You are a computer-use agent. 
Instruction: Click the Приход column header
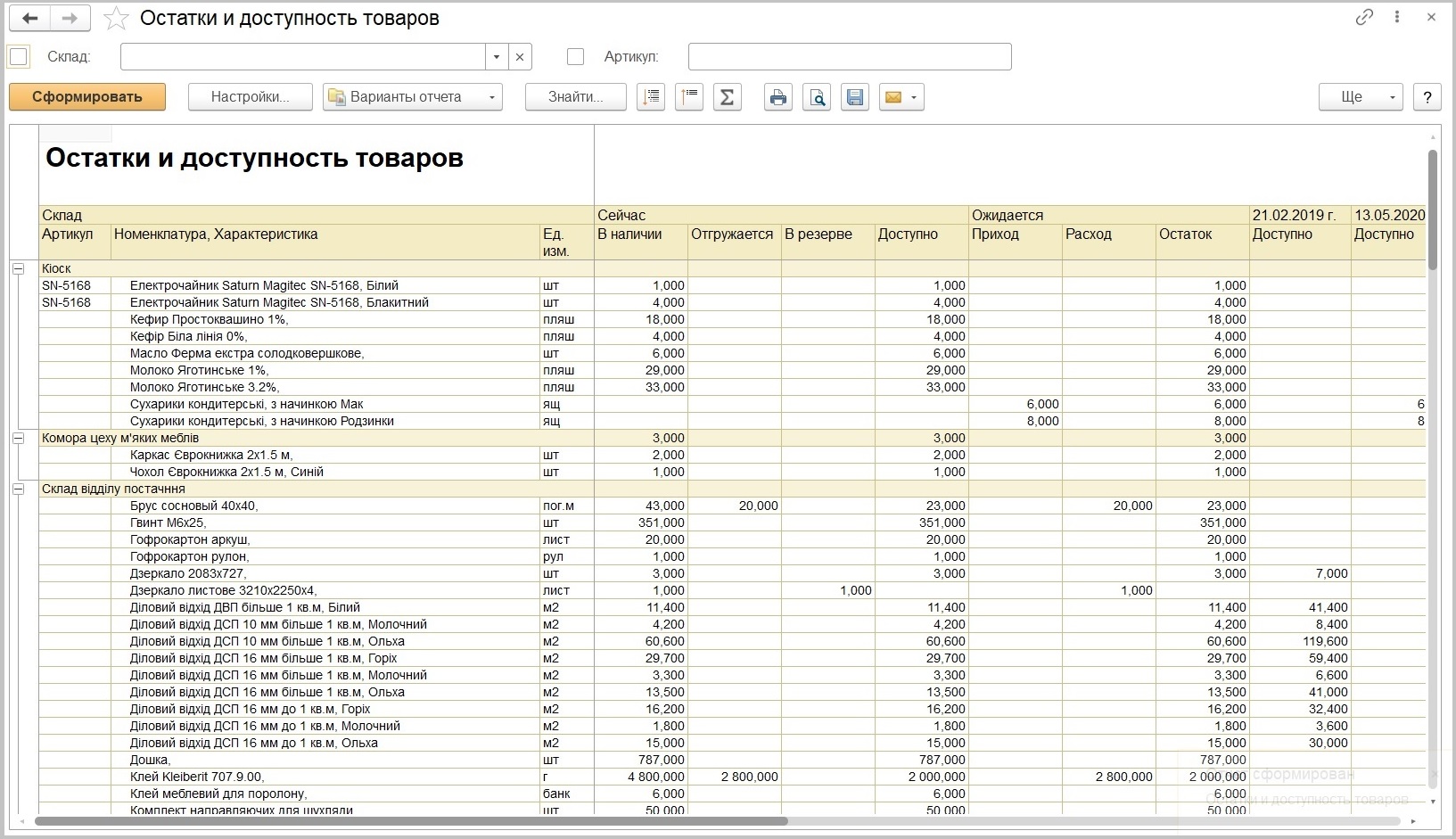click(x=1016, y=242)
